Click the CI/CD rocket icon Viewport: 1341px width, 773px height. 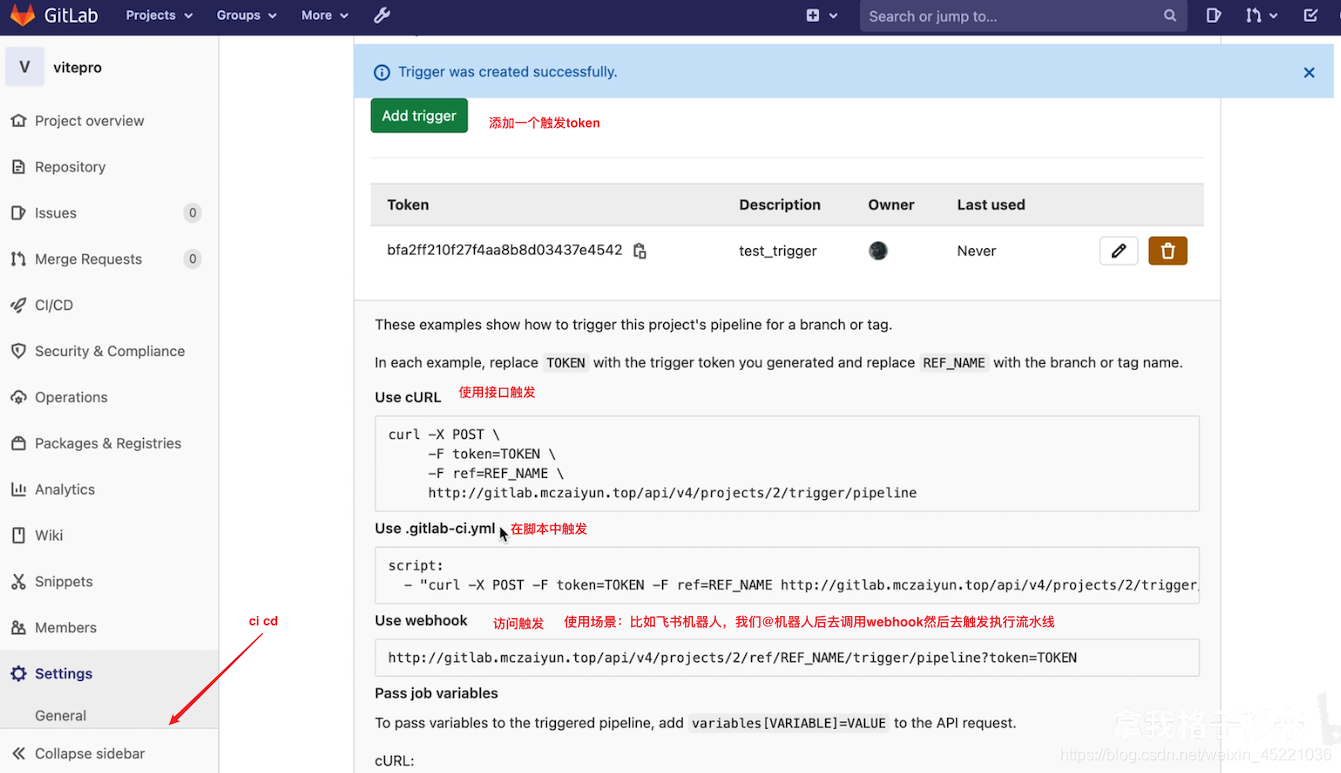[18, 304]
